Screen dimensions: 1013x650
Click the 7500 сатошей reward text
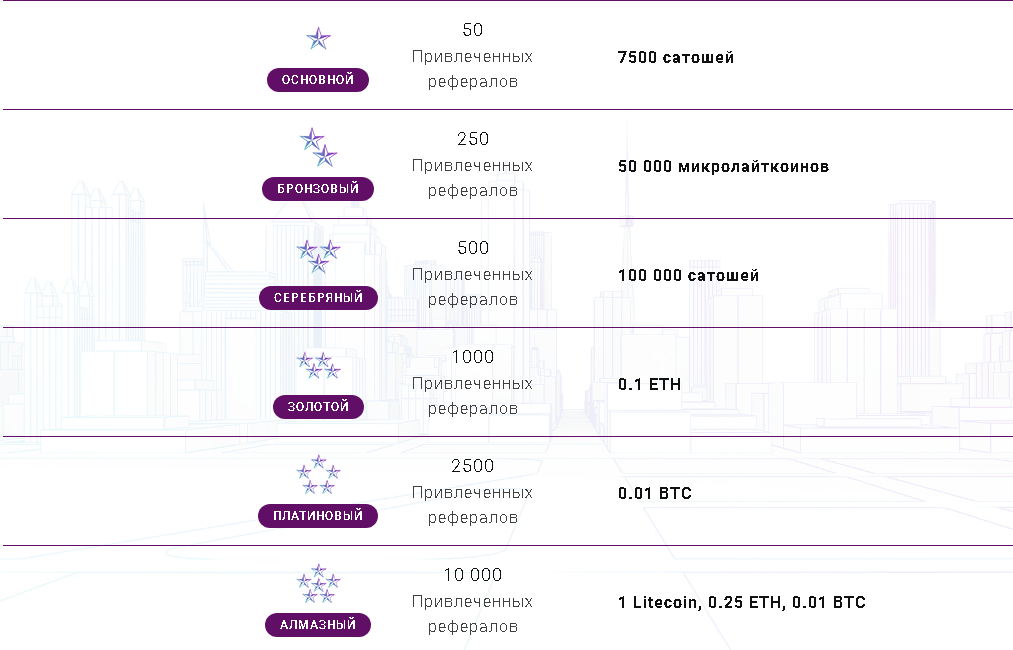tap(676, 57)
